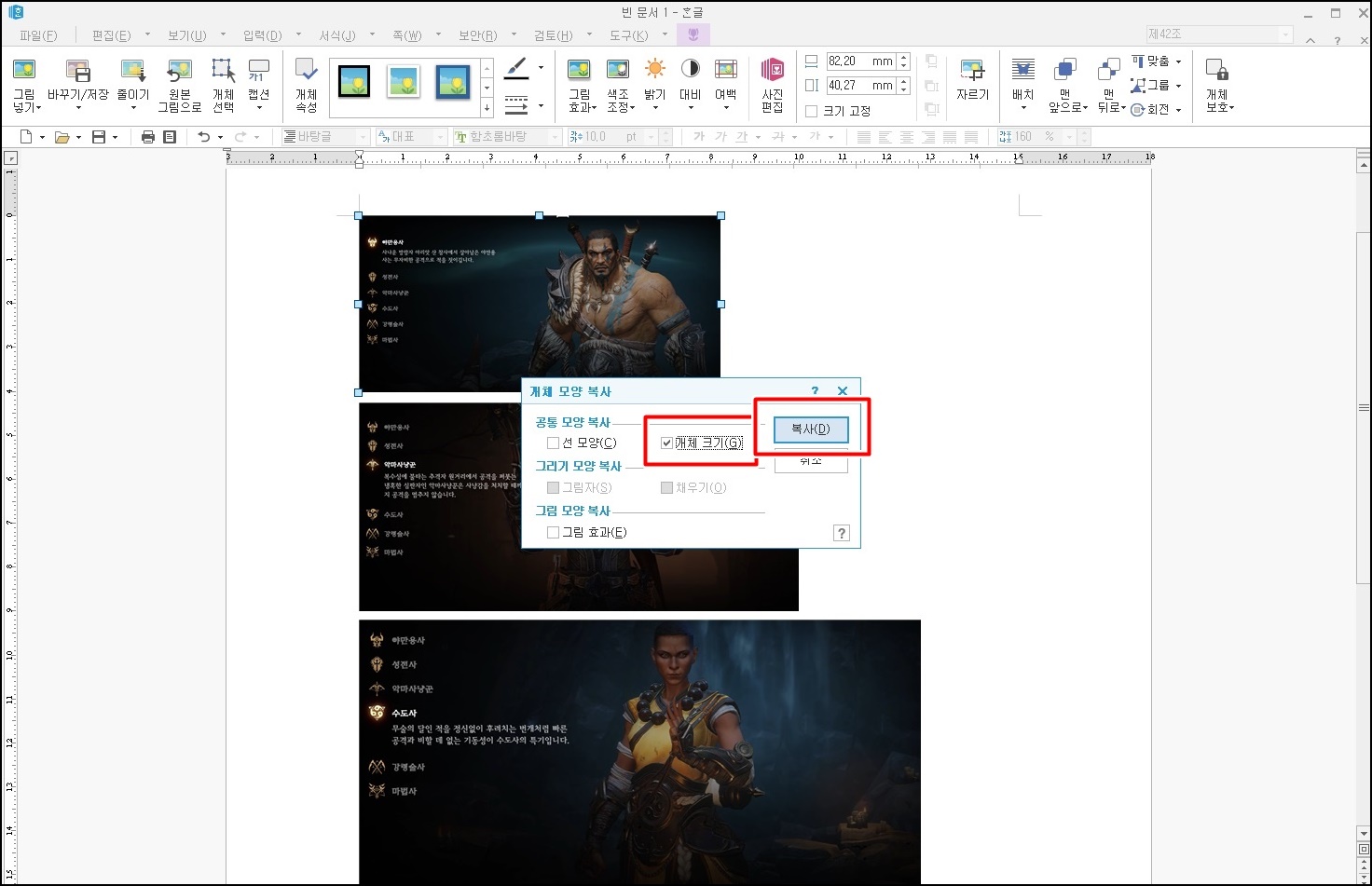1372x886 pixels.
Task: Open the 쪽(W) menu
Action: [x=406, y=35]
